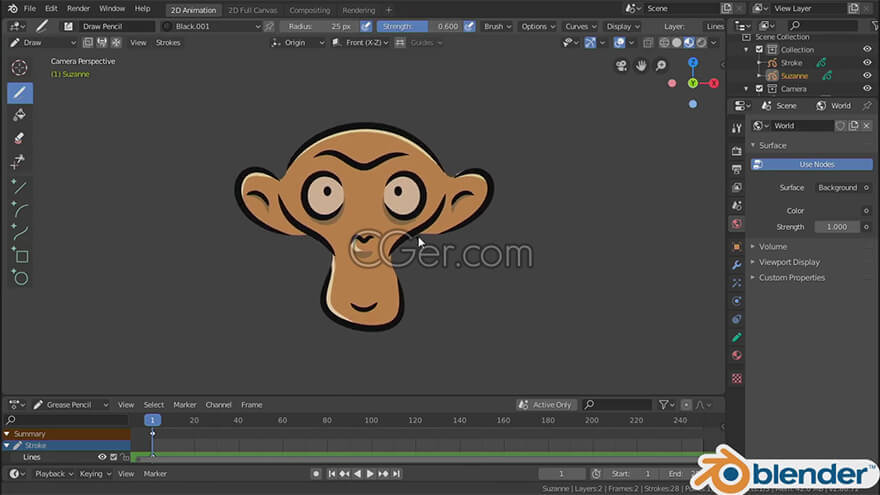Adjust the brush Strength 0.600 slider

click(420, 26)
